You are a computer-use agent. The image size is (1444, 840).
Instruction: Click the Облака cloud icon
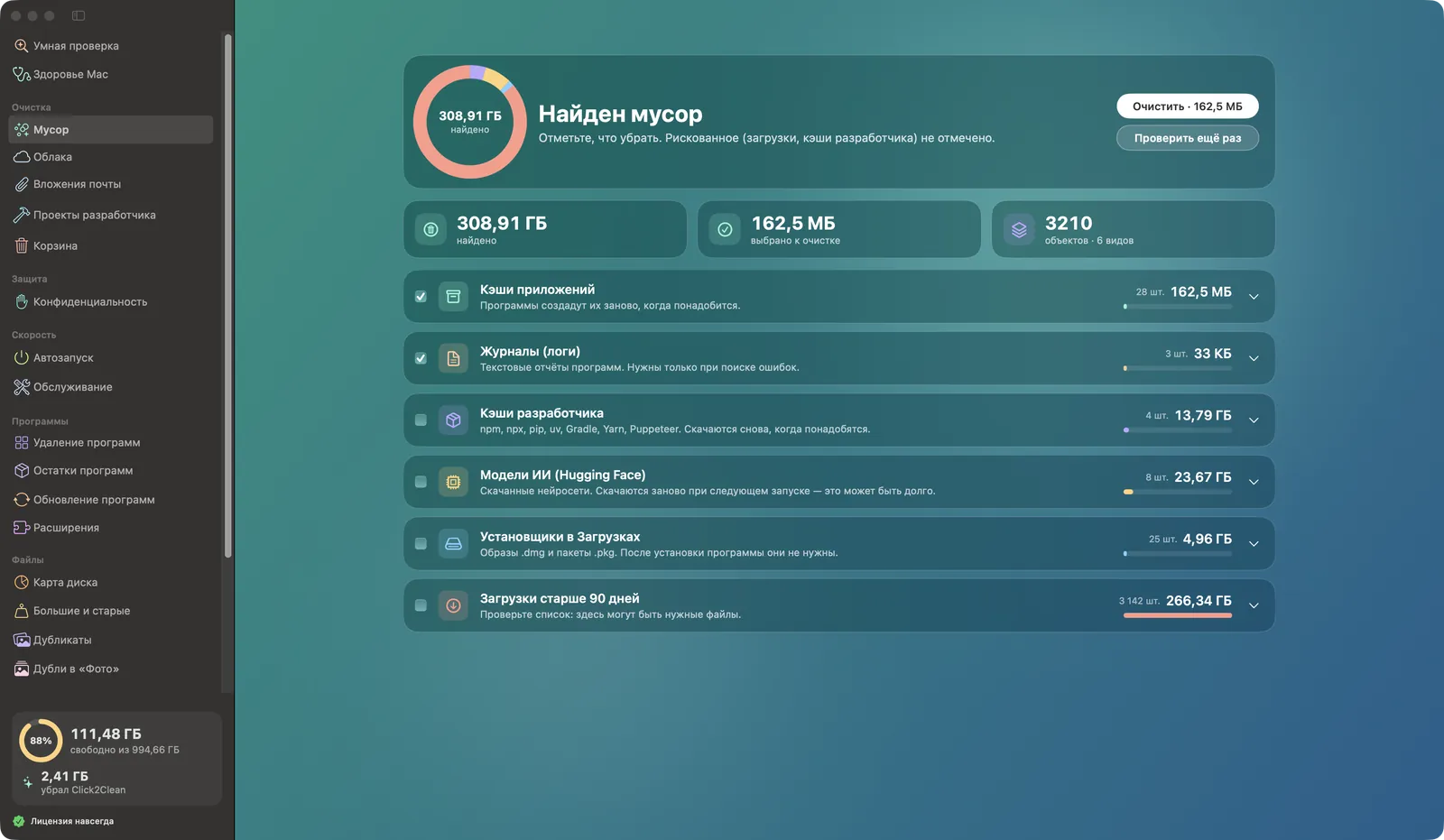(x=22, y=157)
